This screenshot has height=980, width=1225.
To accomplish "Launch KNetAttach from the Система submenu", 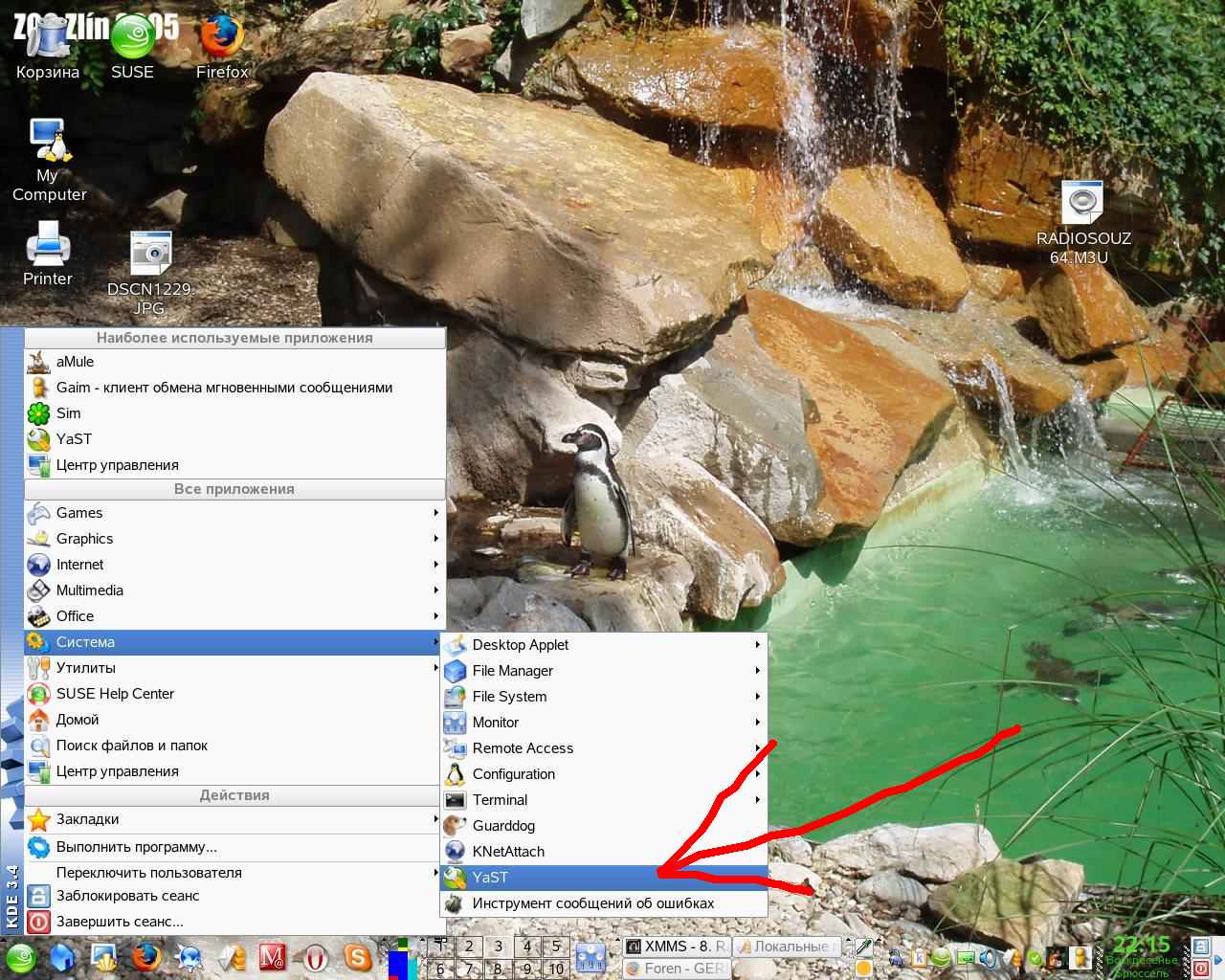I will (604, 852).
